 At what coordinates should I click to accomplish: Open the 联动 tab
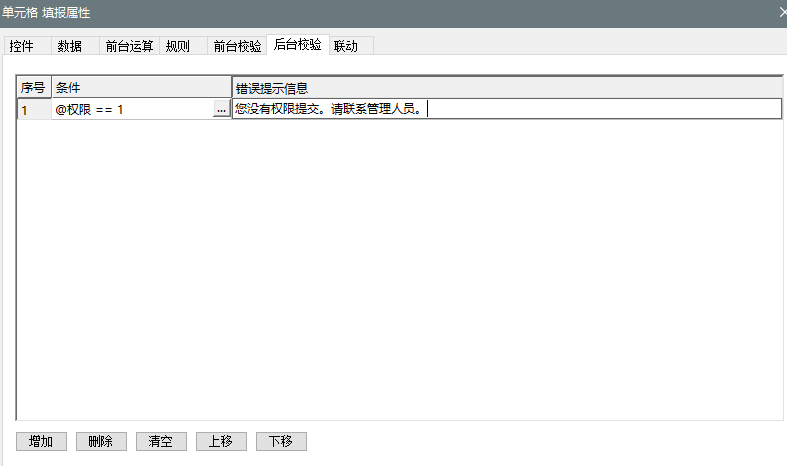tap(346, 46)
